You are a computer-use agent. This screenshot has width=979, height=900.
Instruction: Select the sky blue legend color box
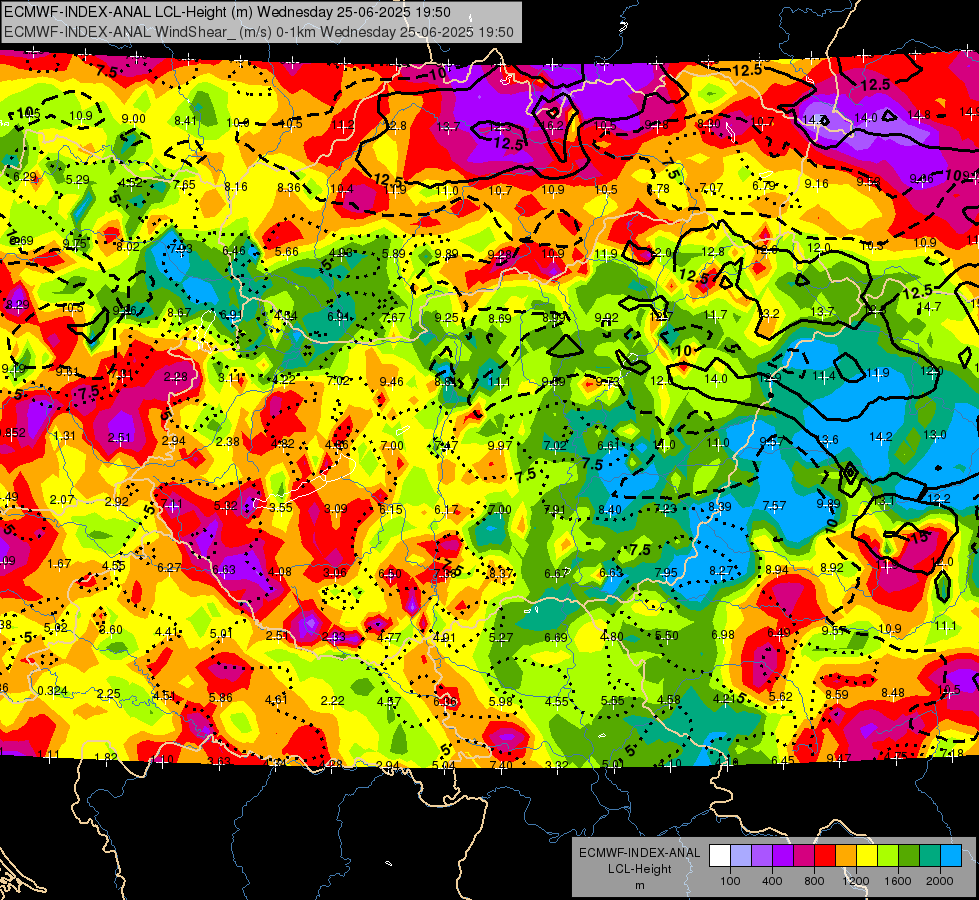click(x=951, y=856)
